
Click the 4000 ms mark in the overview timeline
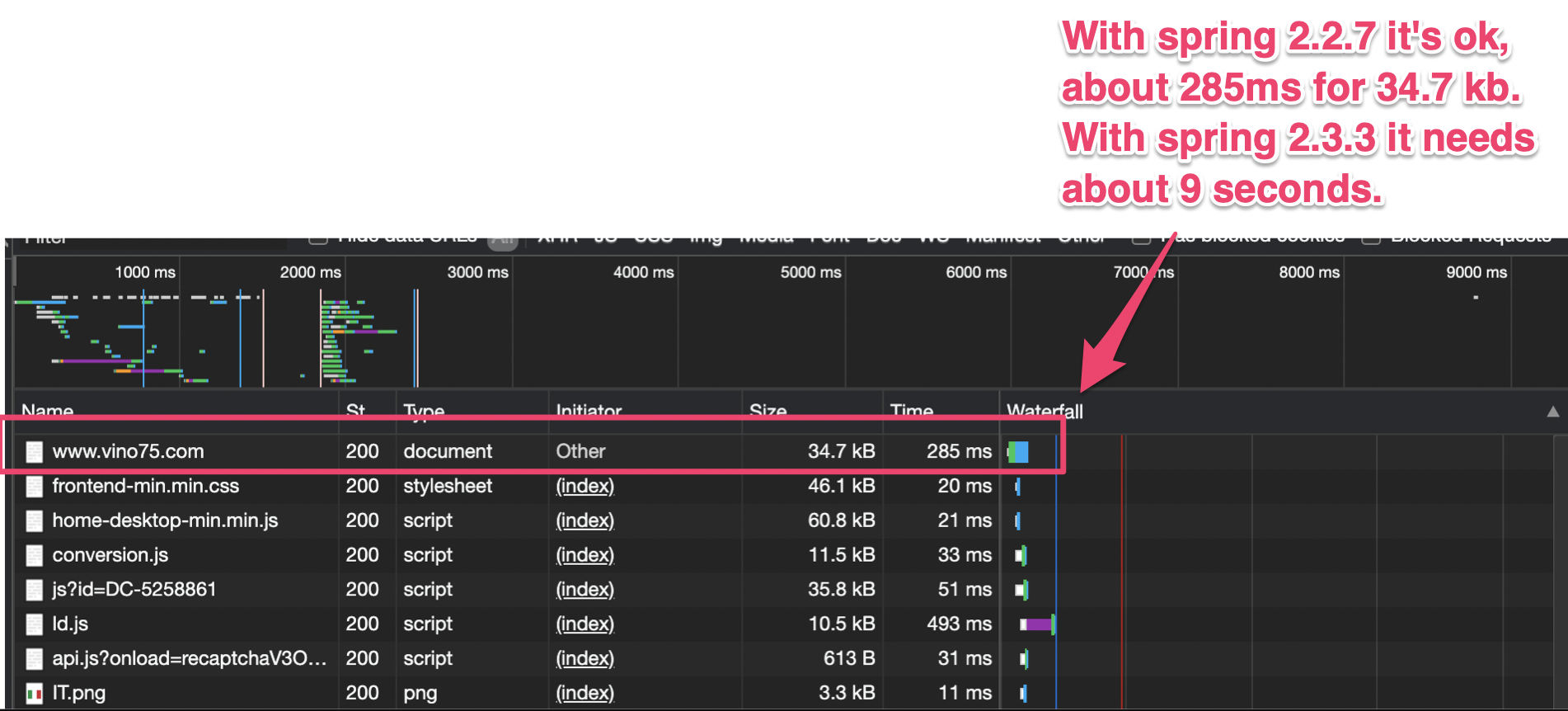(x=643, y=272)
